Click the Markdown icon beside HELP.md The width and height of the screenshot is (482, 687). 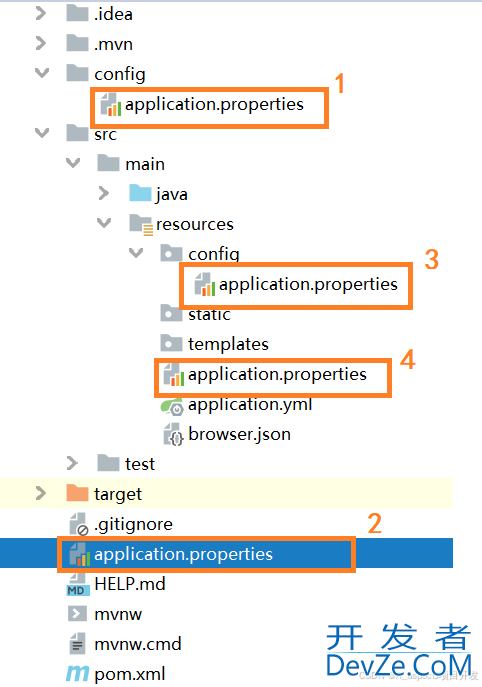(78, 584)
